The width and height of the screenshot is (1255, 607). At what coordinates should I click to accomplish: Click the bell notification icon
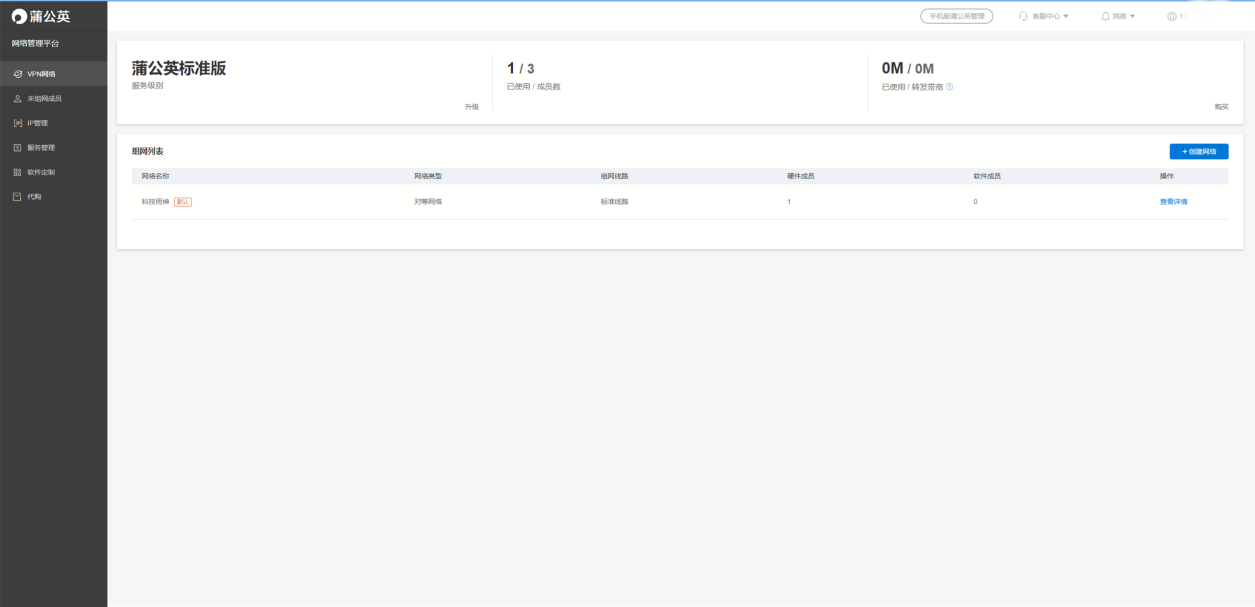pyautogui.click(x=1106, y=16)
